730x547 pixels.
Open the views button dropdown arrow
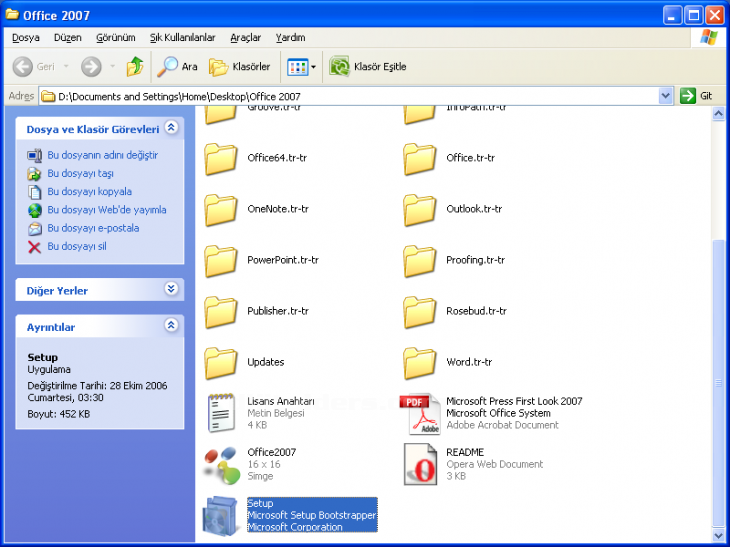click(x=313, y=67)
